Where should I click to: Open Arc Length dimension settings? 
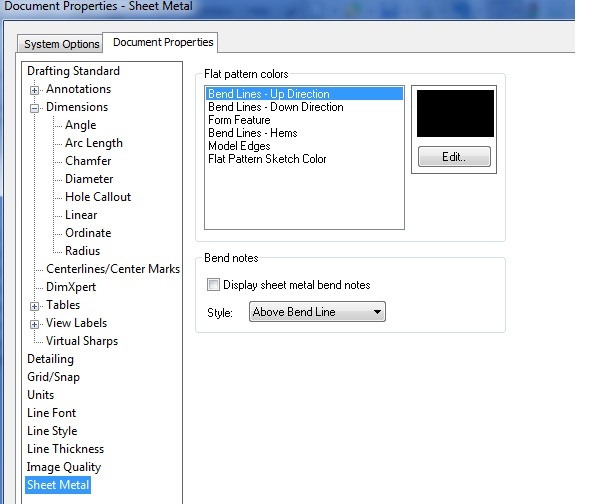coord(94,143)
